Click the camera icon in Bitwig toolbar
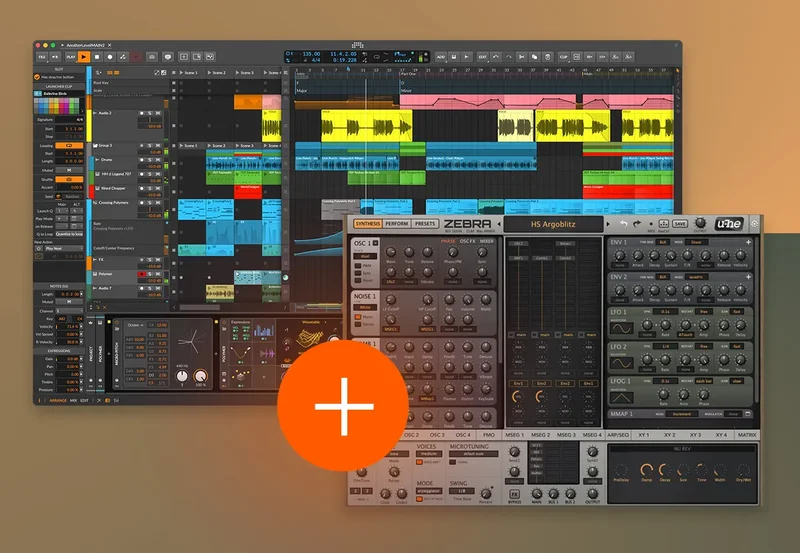800x553 pixels. click(x=152, y=57)
